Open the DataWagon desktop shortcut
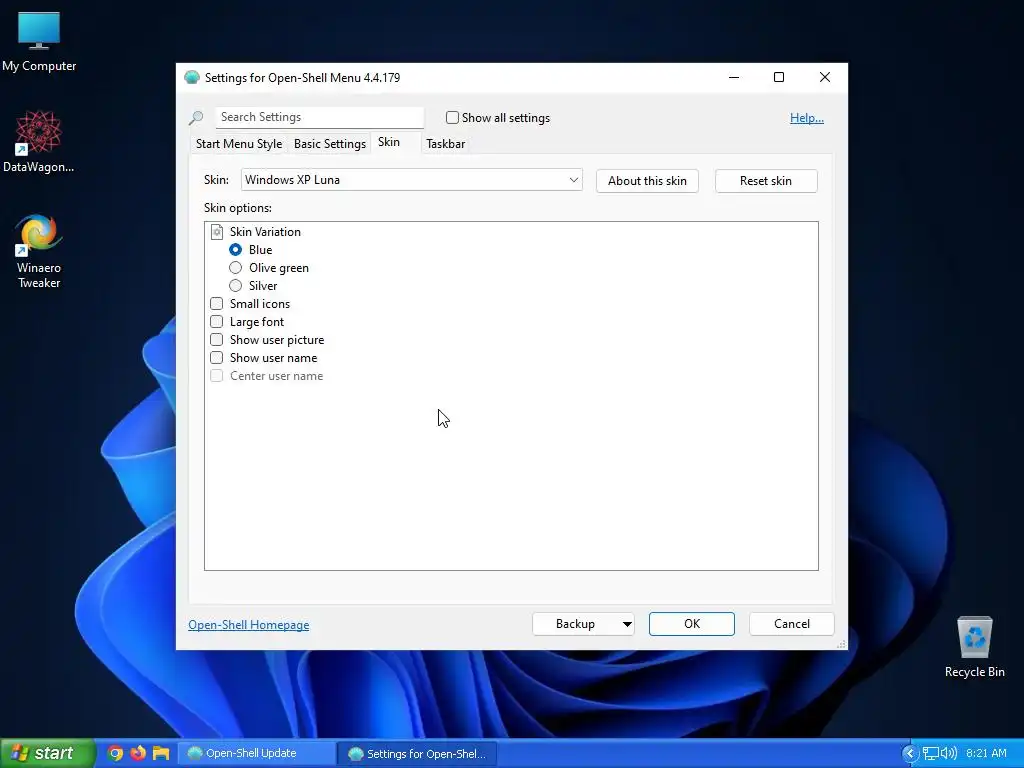 (x=39, y=142)
